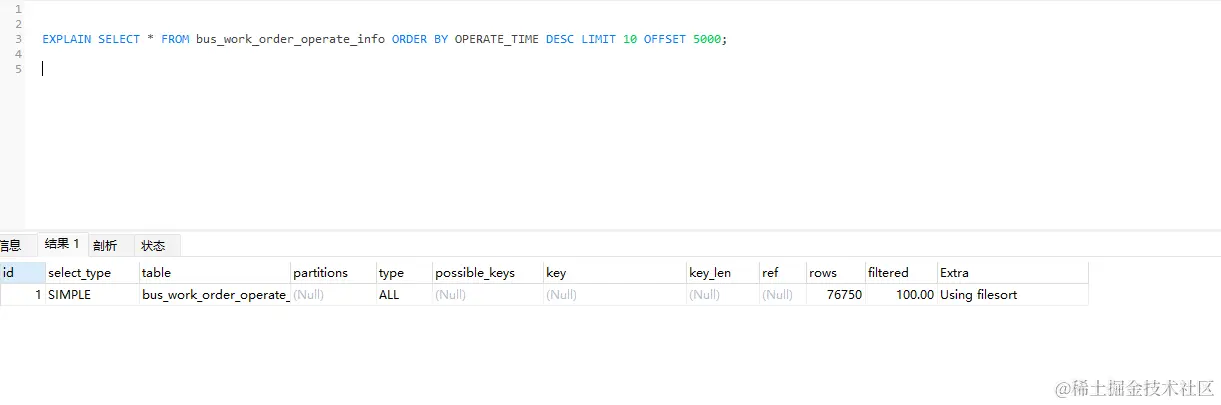Select the partitions column header
Image resolution: width=1221 pixels, height=405 pixels.
click(333, 272)
